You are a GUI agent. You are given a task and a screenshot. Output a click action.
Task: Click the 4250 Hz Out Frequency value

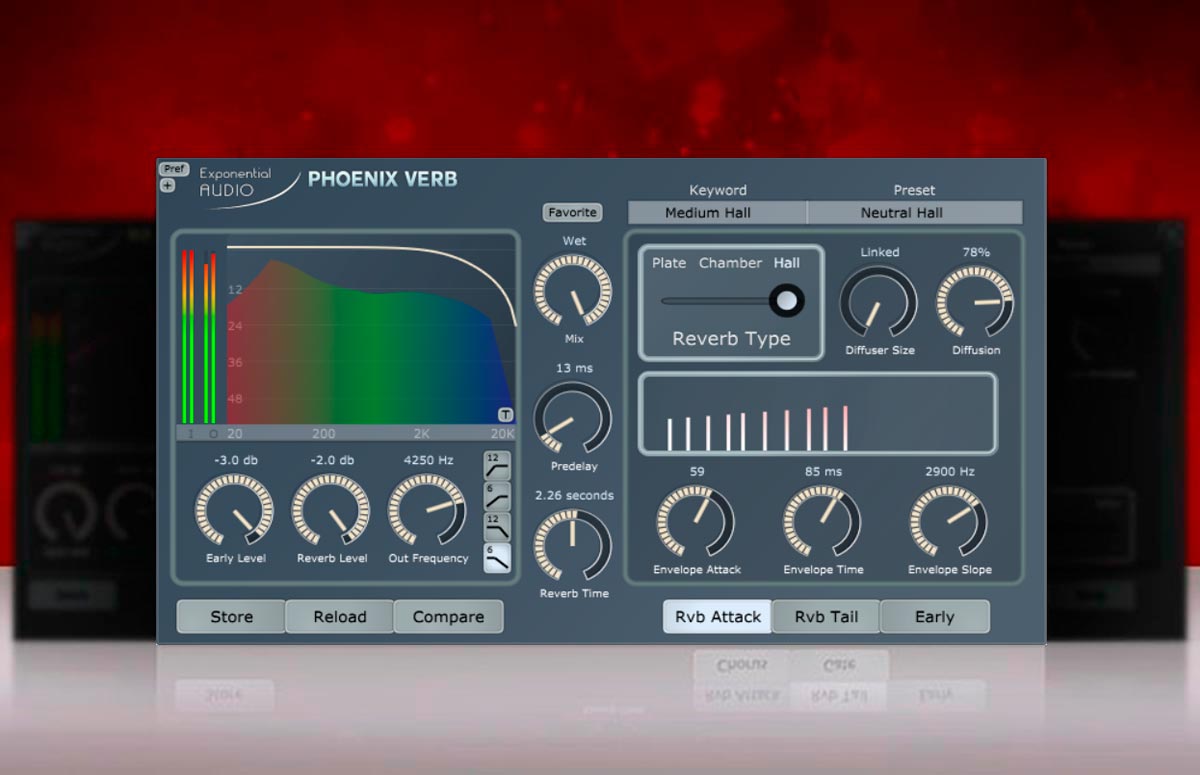point(428,461)
